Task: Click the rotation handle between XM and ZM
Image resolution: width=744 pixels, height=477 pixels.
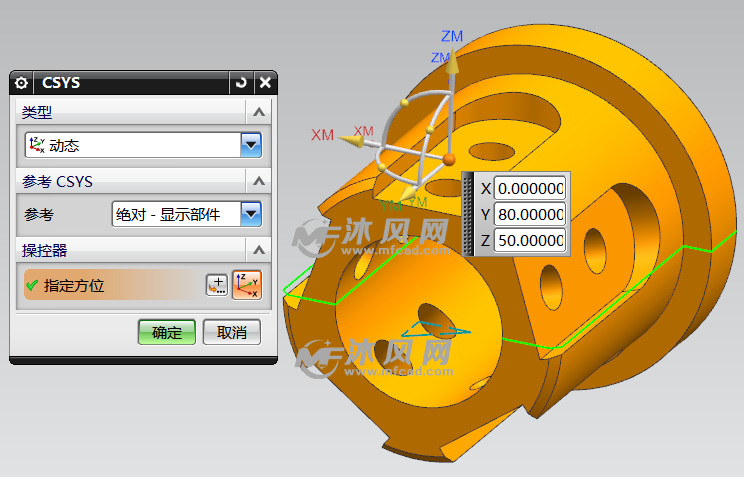Action: pyautogui.click(x=404, y=103)
